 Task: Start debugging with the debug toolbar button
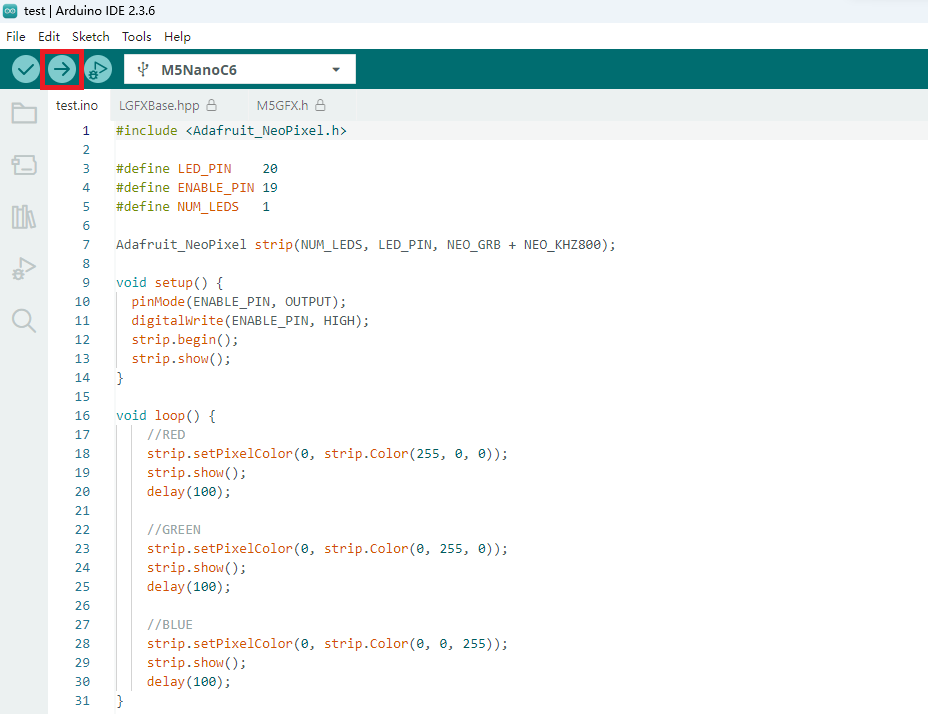(98, 69)
